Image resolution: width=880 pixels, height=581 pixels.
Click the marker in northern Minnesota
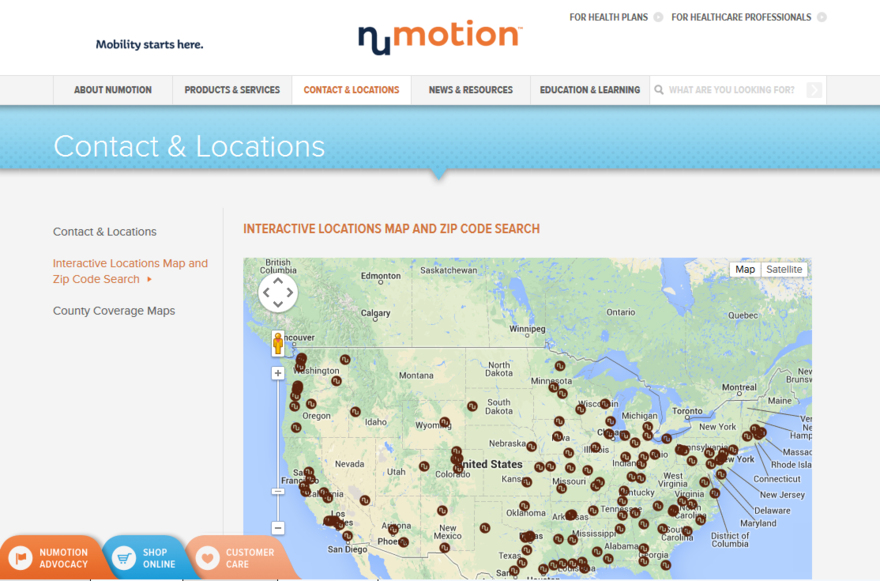click(x=560, y=366)
